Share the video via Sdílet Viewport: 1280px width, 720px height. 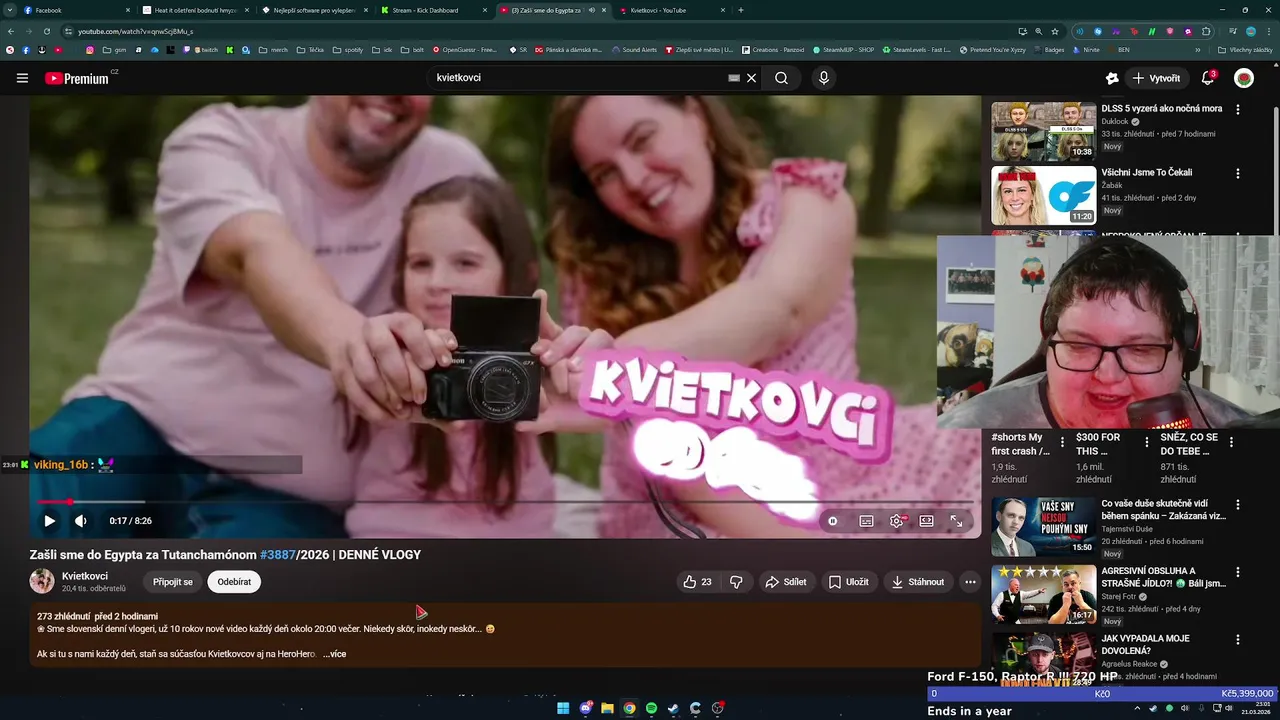(x=786, y=582)
